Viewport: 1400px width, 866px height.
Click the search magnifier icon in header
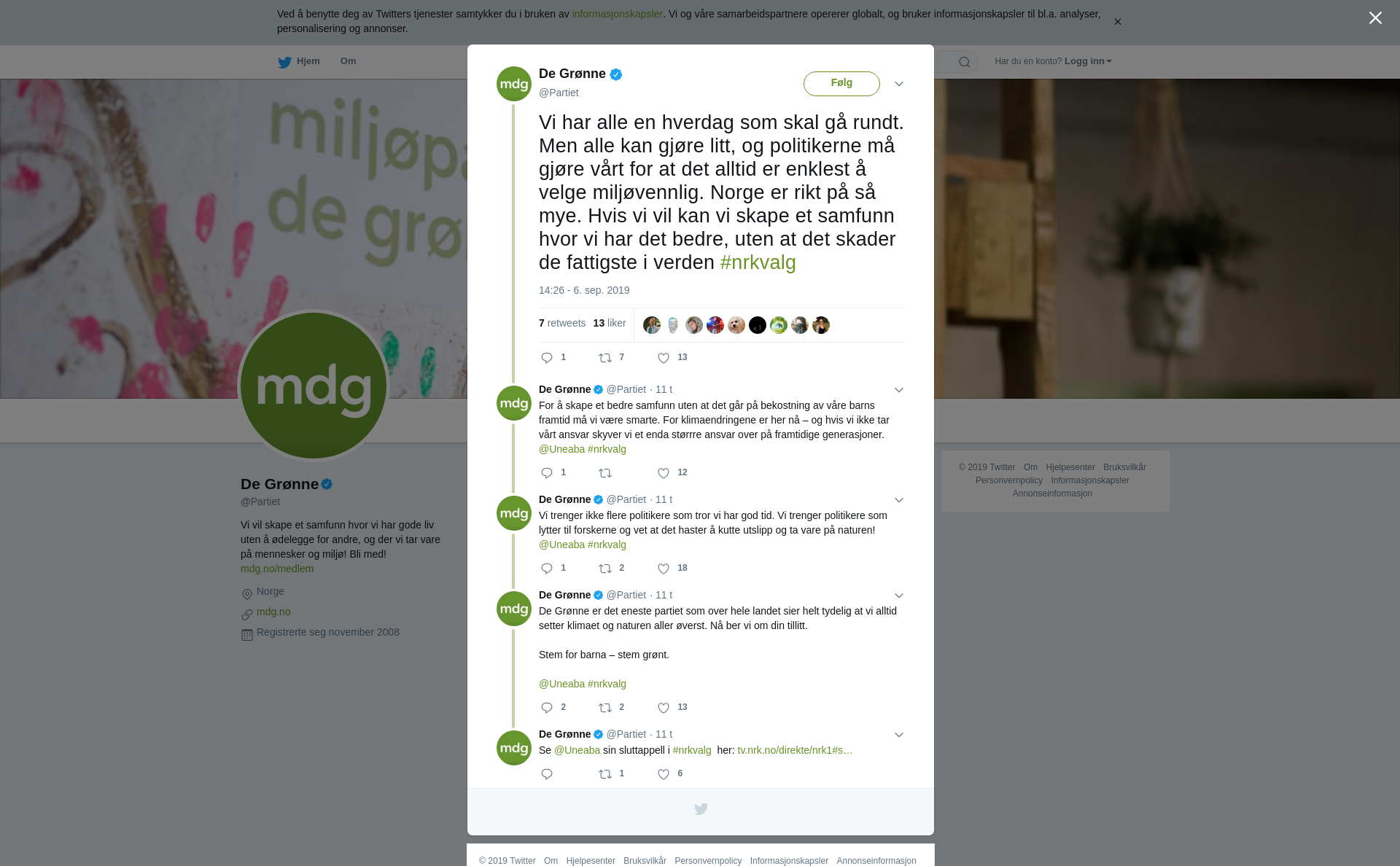965,62
